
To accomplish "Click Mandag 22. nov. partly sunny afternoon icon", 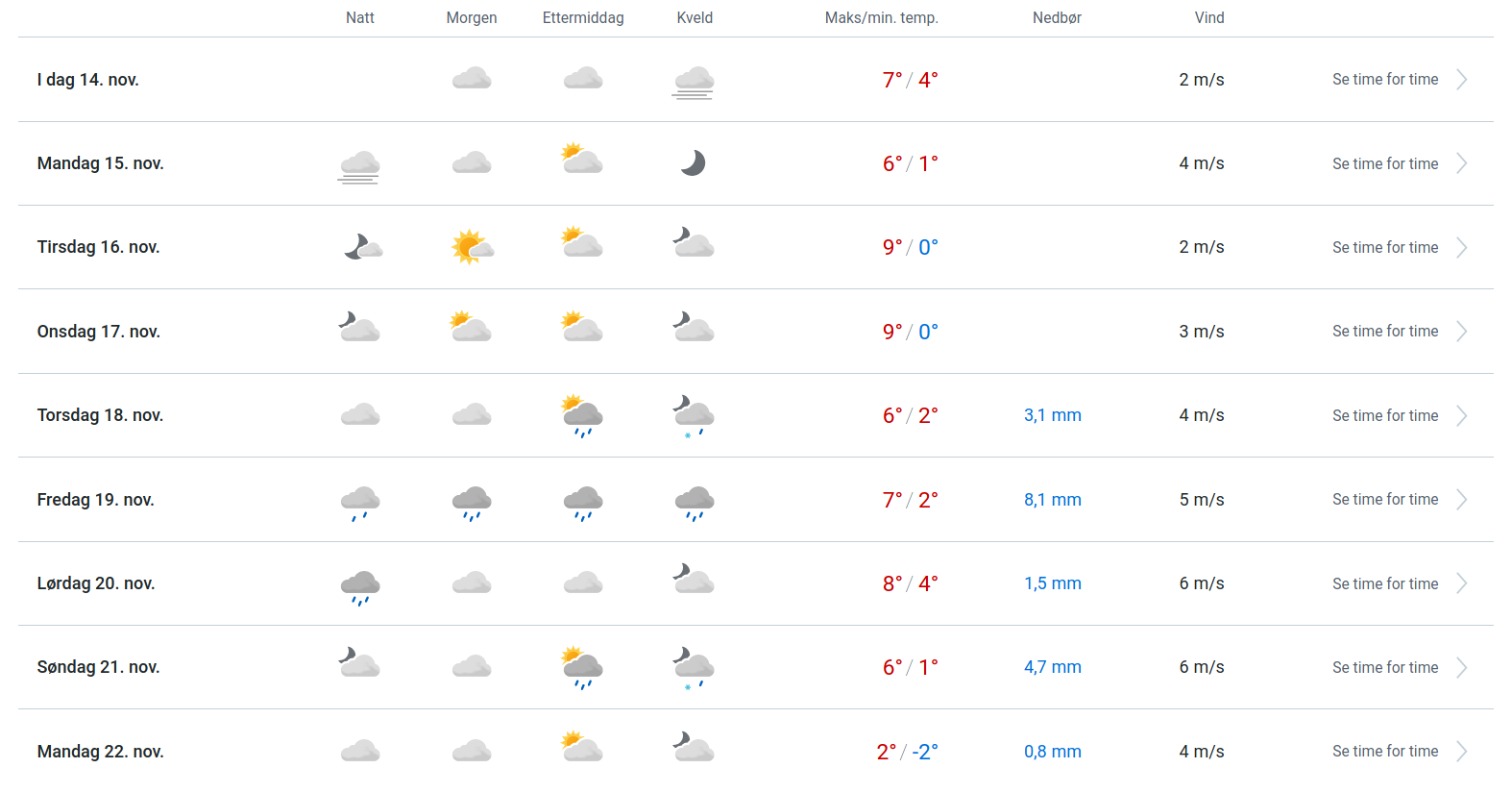I will pos(582,748).
